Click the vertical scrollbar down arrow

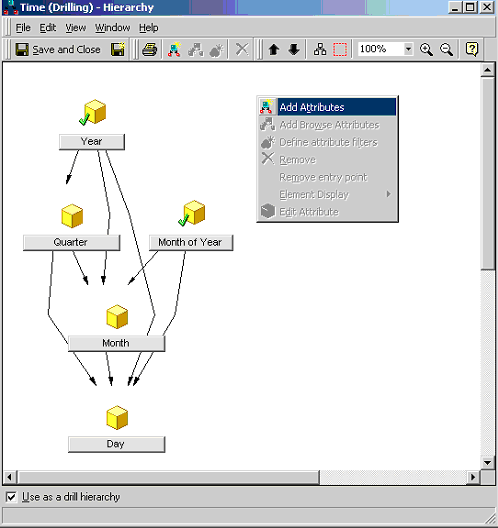click(487, 462)
